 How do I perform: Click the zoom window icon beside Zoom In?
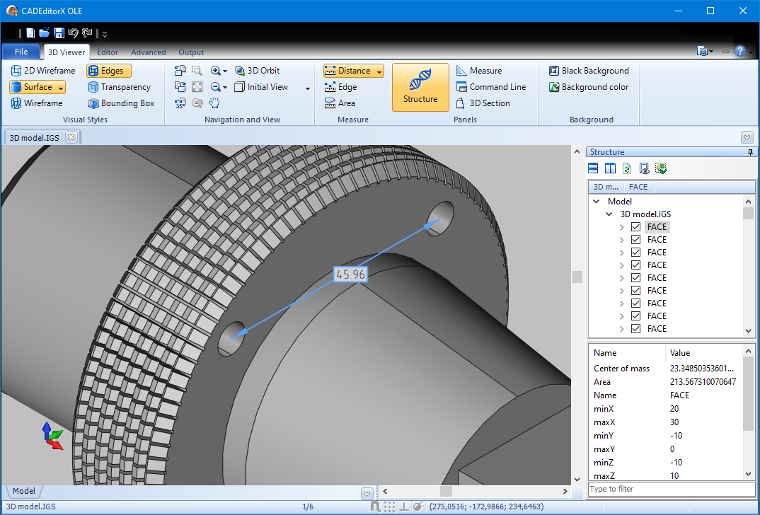pos(197,71)
